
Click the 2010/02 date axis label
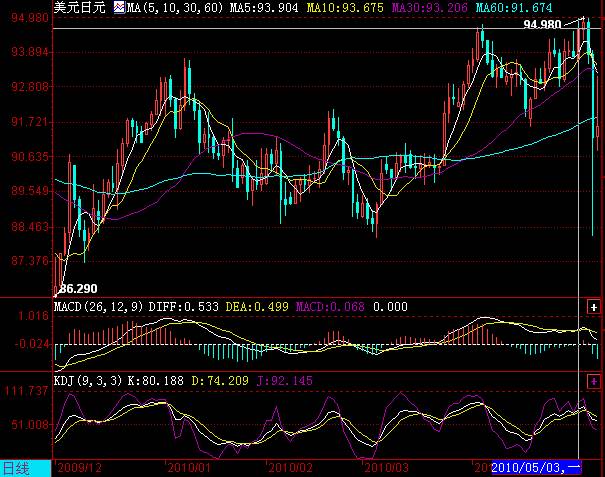(x=291, y=468)
